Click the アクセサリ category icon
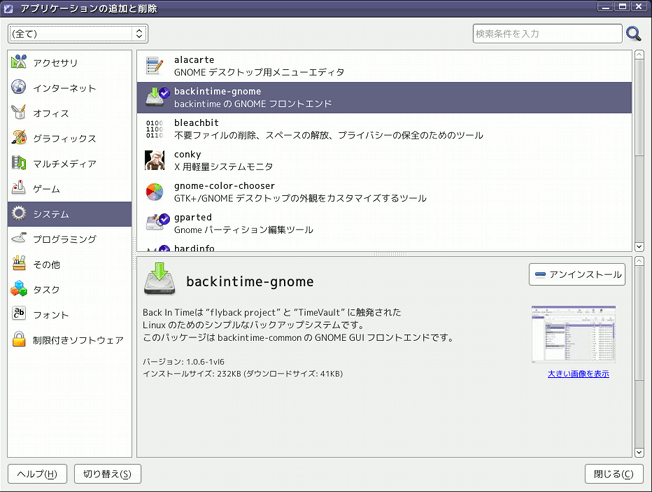 (x=19, y=62)
